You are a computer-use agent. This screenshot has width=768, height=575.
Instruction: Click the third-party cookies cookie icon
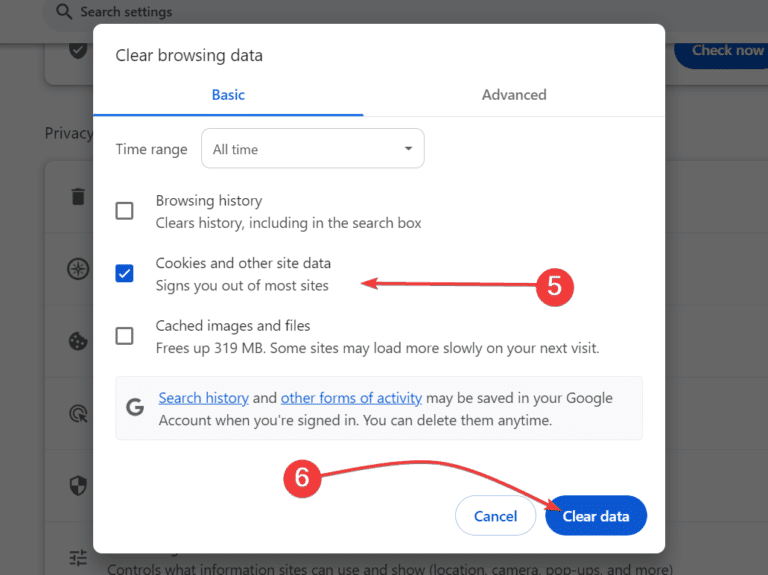pos(78,341)
